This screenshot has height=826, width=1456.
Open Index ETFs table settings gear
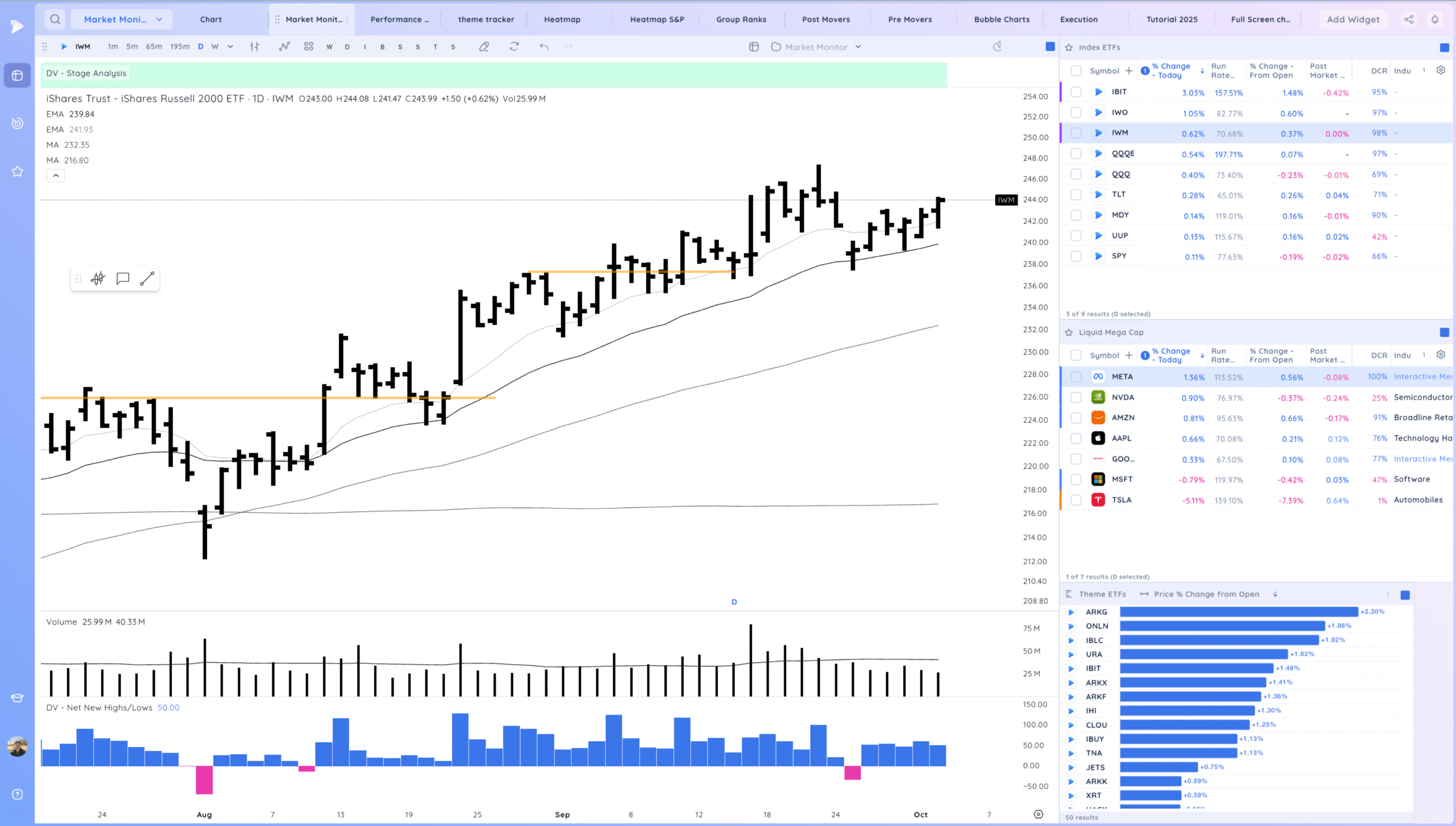(1441, 70)
